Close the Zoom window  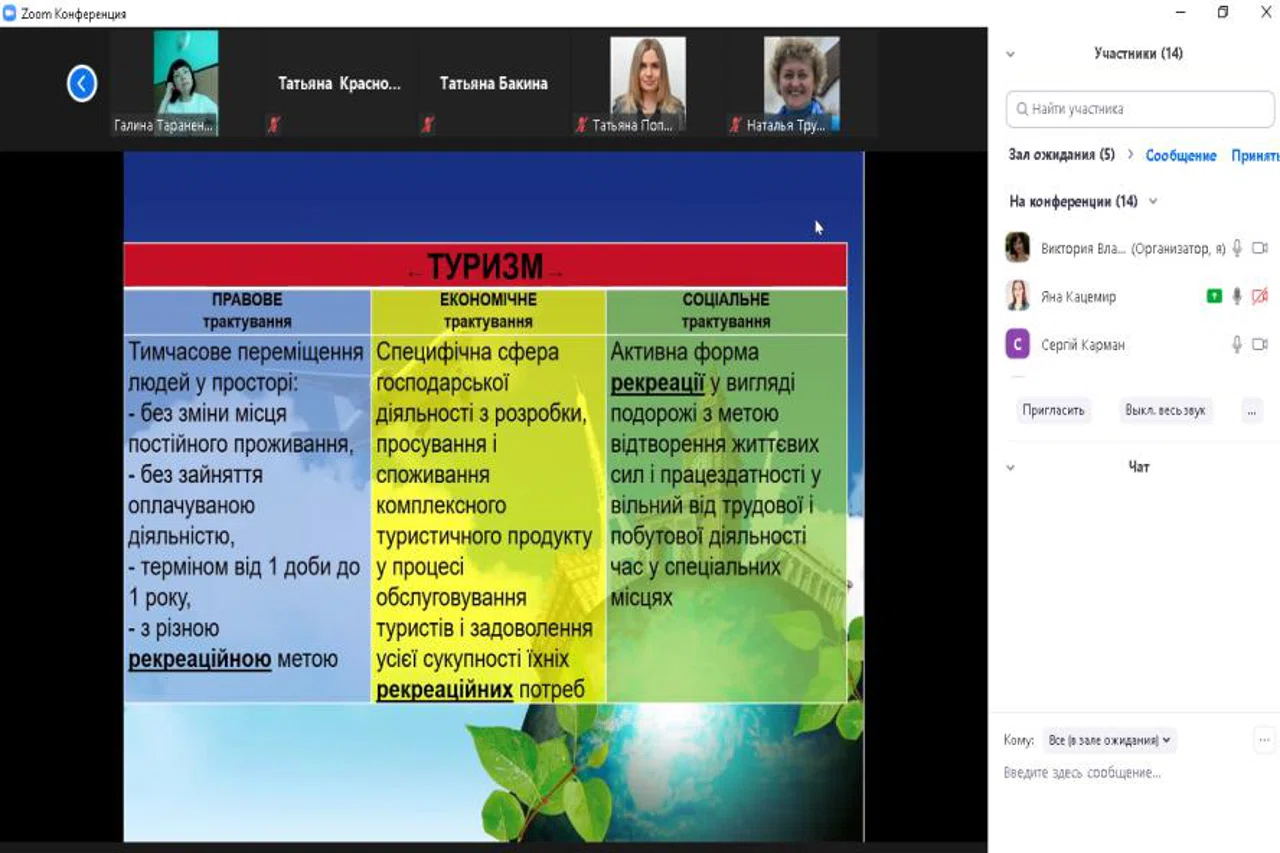pyautogui.click(x=1264, y=13)
